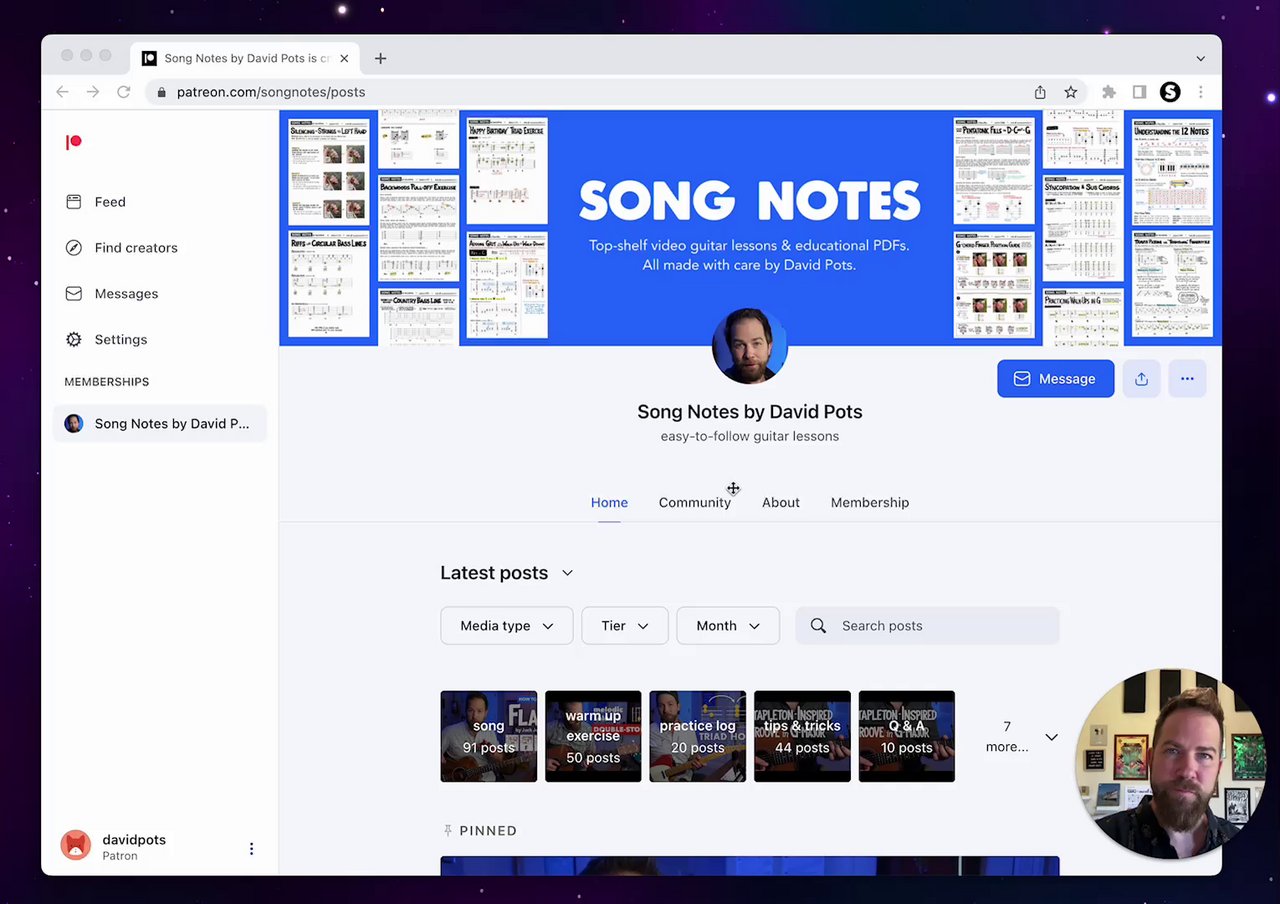Click the browser forward arrow
The image size is (1280, 904).
[x=93, y=92]
